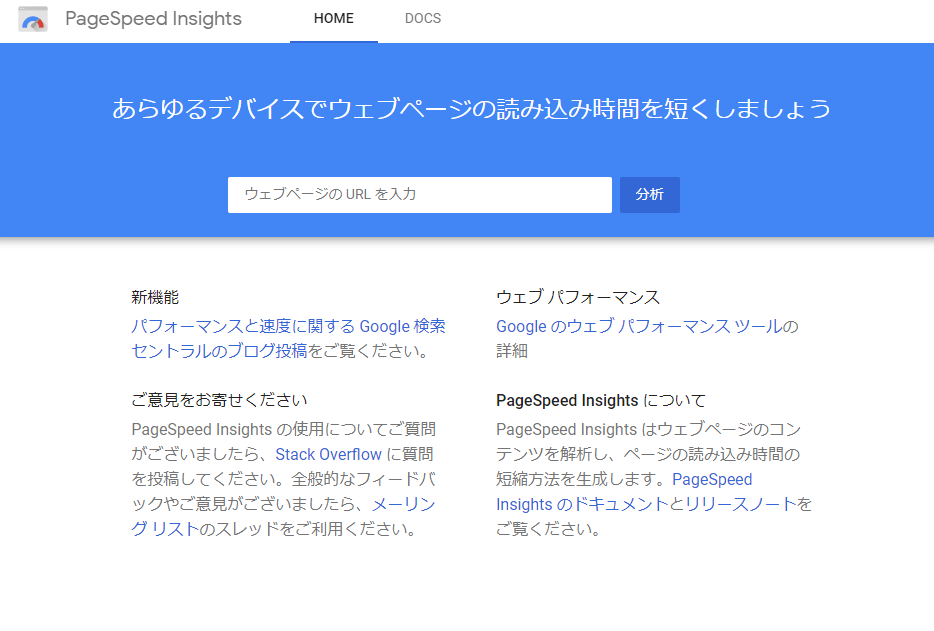934x631 pixels.
Task: Open the Google のウェブ パフォーマンス ツール link
Action: click(639, 327)
